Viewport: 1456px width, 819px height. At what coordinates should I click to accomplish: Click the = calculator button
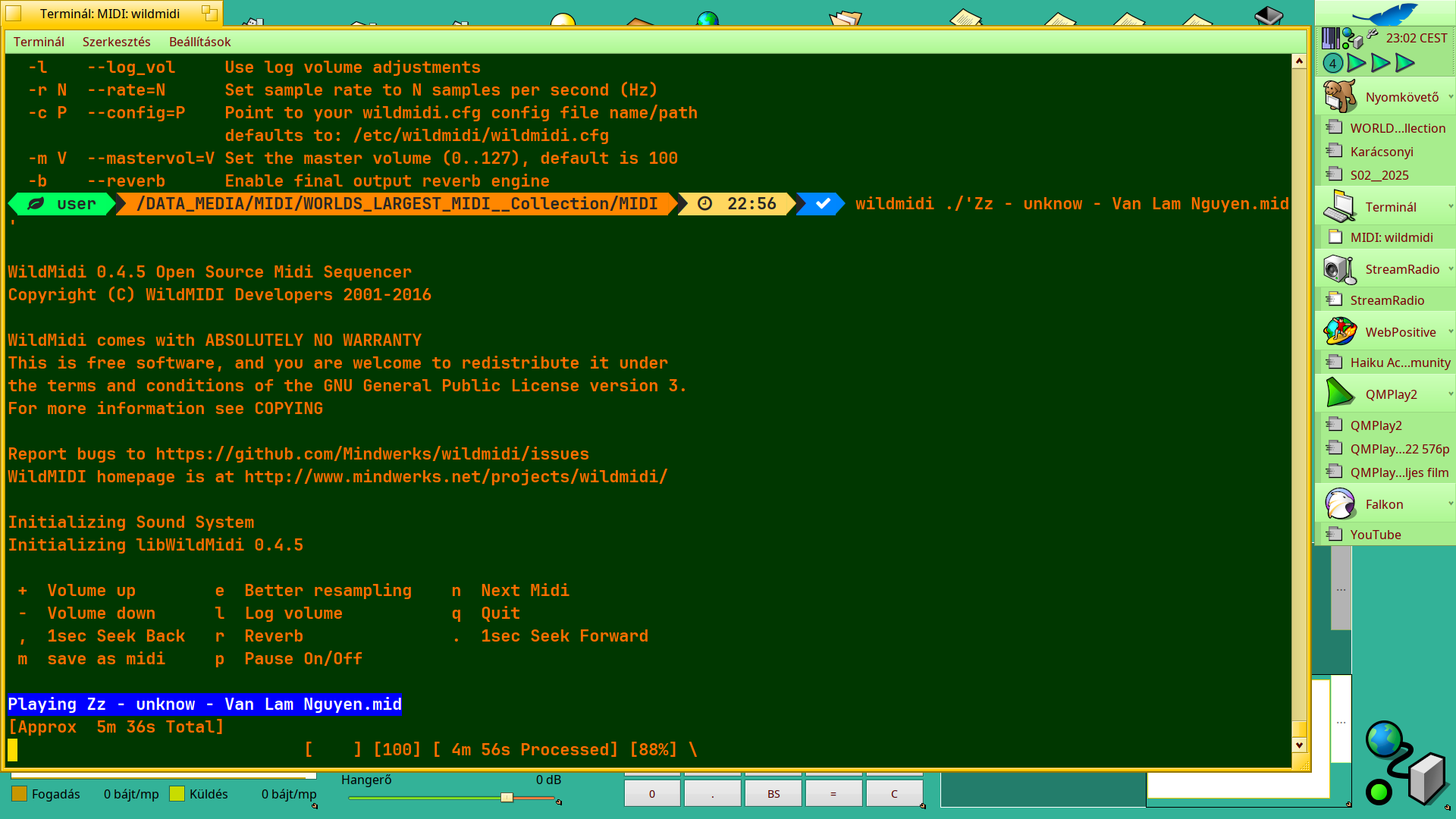click(x=833, y=793)
